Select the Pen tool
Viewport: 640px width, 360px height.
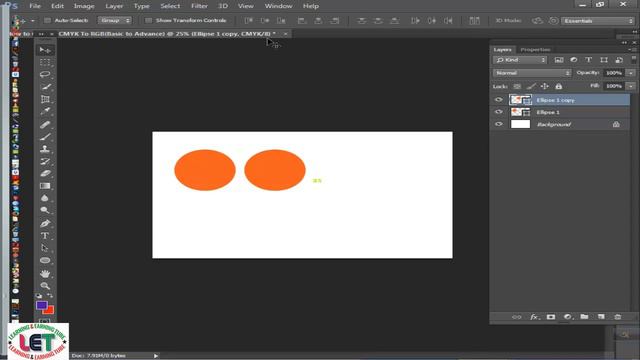(x=45, y=223)
